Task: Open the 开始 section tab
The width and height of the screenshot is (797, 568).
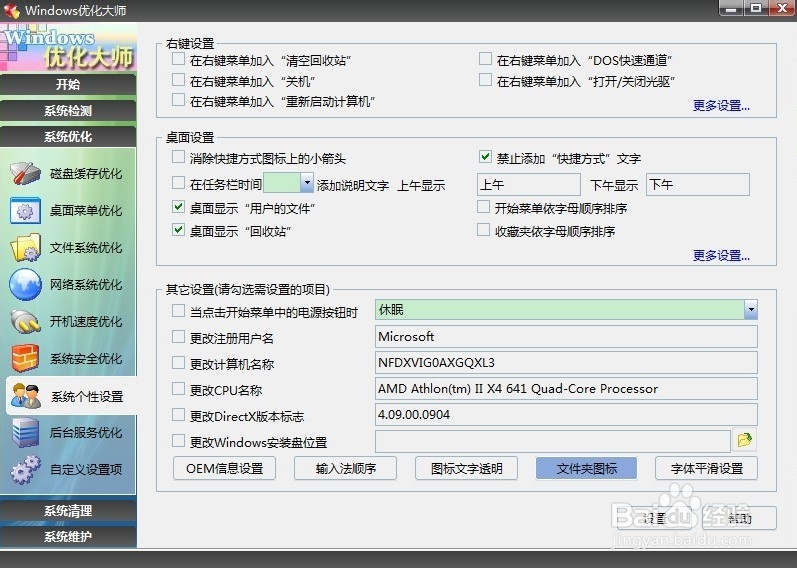Action: pos(68,84)
